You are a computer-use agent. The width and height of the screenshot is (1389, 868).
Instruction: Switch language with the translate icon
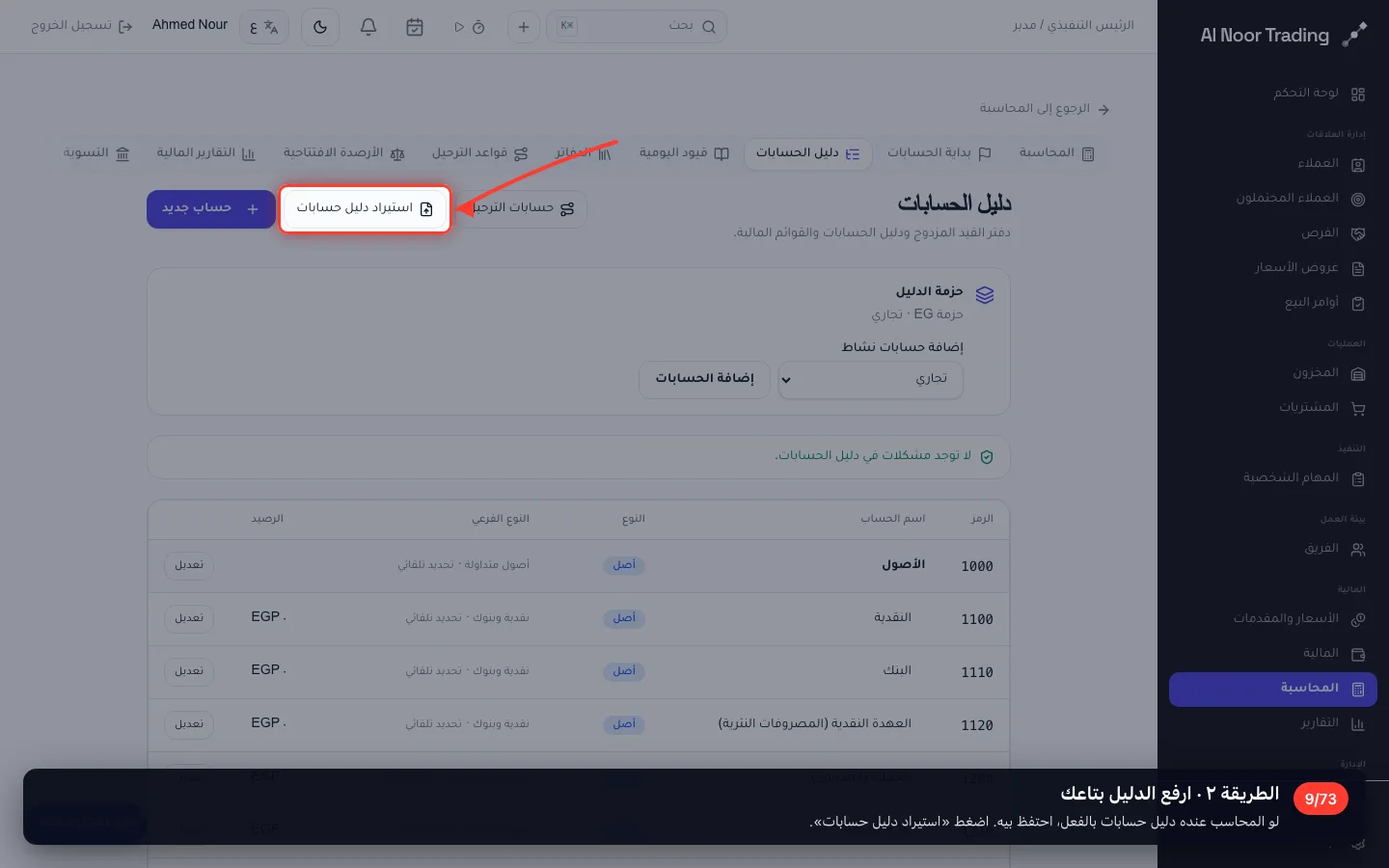(263, 27)
